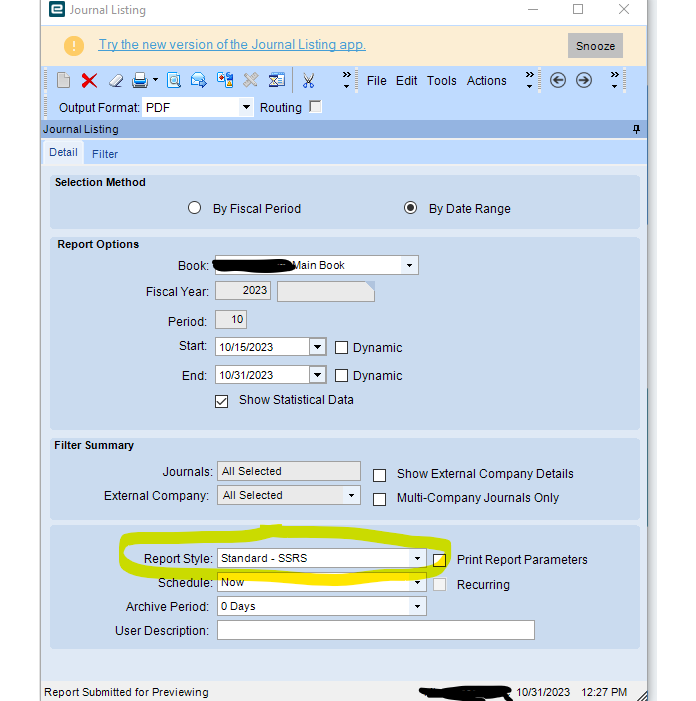This screenshot has width=696, height=701.
Task: Uncheck Show Statistical Data
Action: point(221,401)
